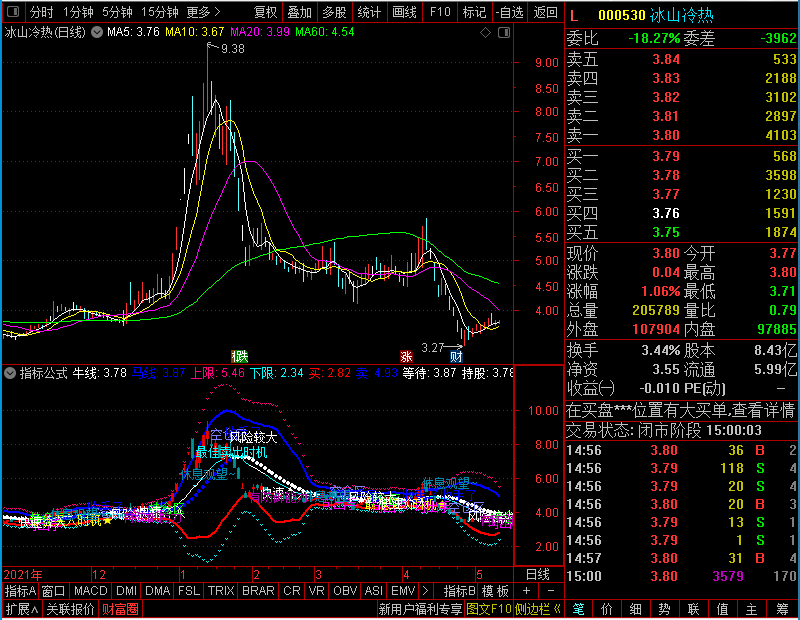Open 图文F10 link
800x620 pixels.
[x=488, y=609]
